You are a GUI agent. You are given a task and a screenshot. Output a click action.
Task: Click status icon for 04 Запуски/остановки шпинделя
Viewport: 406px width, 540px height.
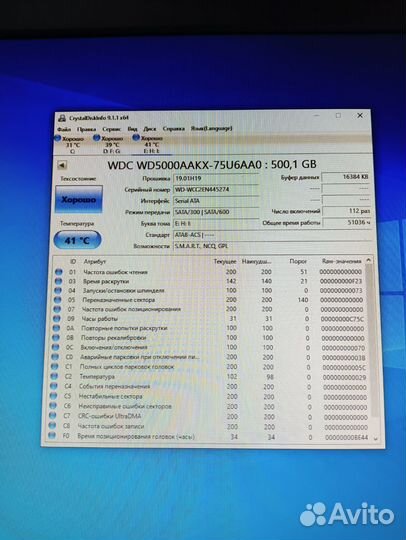click(58, 291)
